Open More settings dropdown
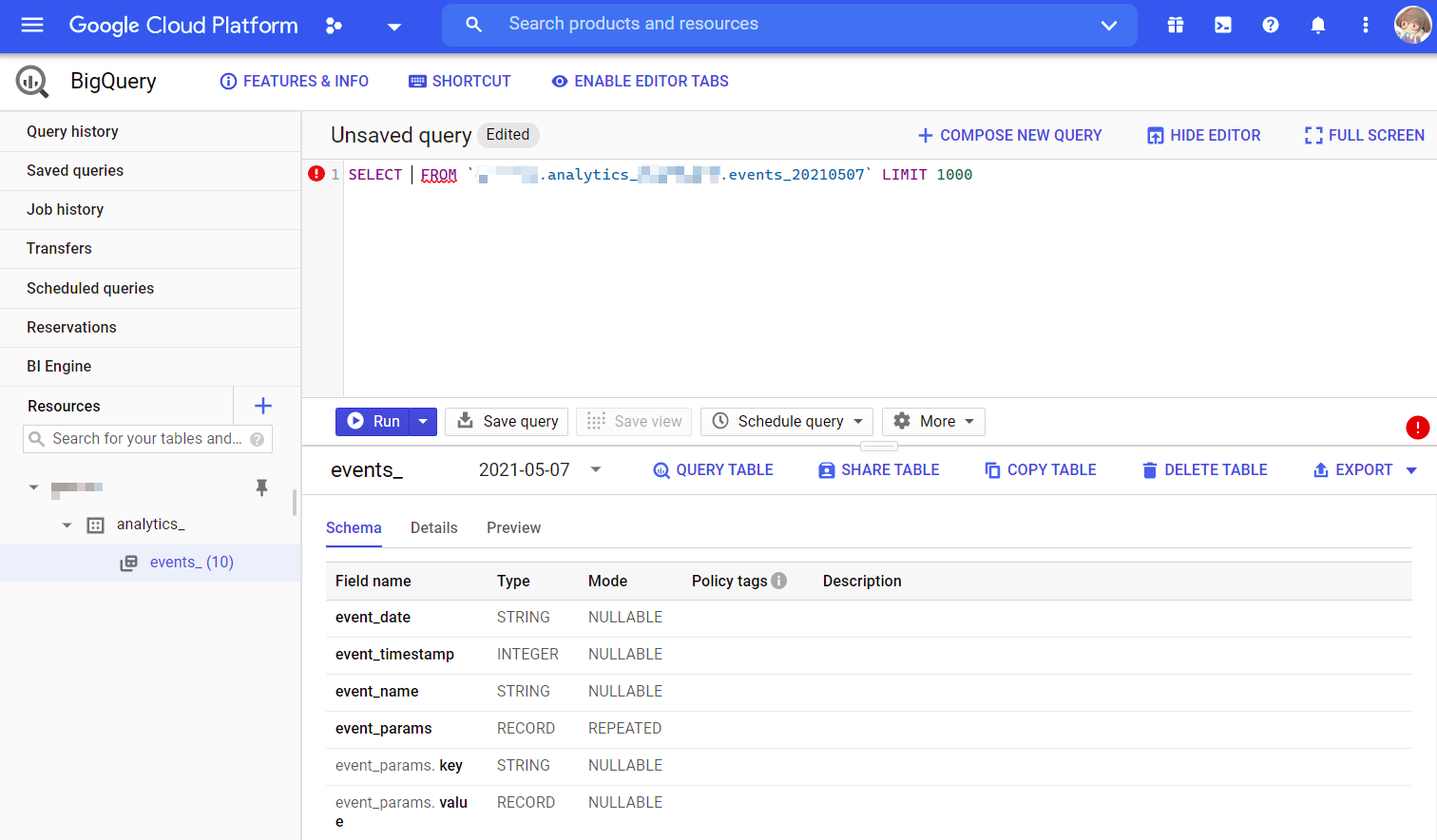The height and width of the screenshot is (840, 1437). coord(933,422)
